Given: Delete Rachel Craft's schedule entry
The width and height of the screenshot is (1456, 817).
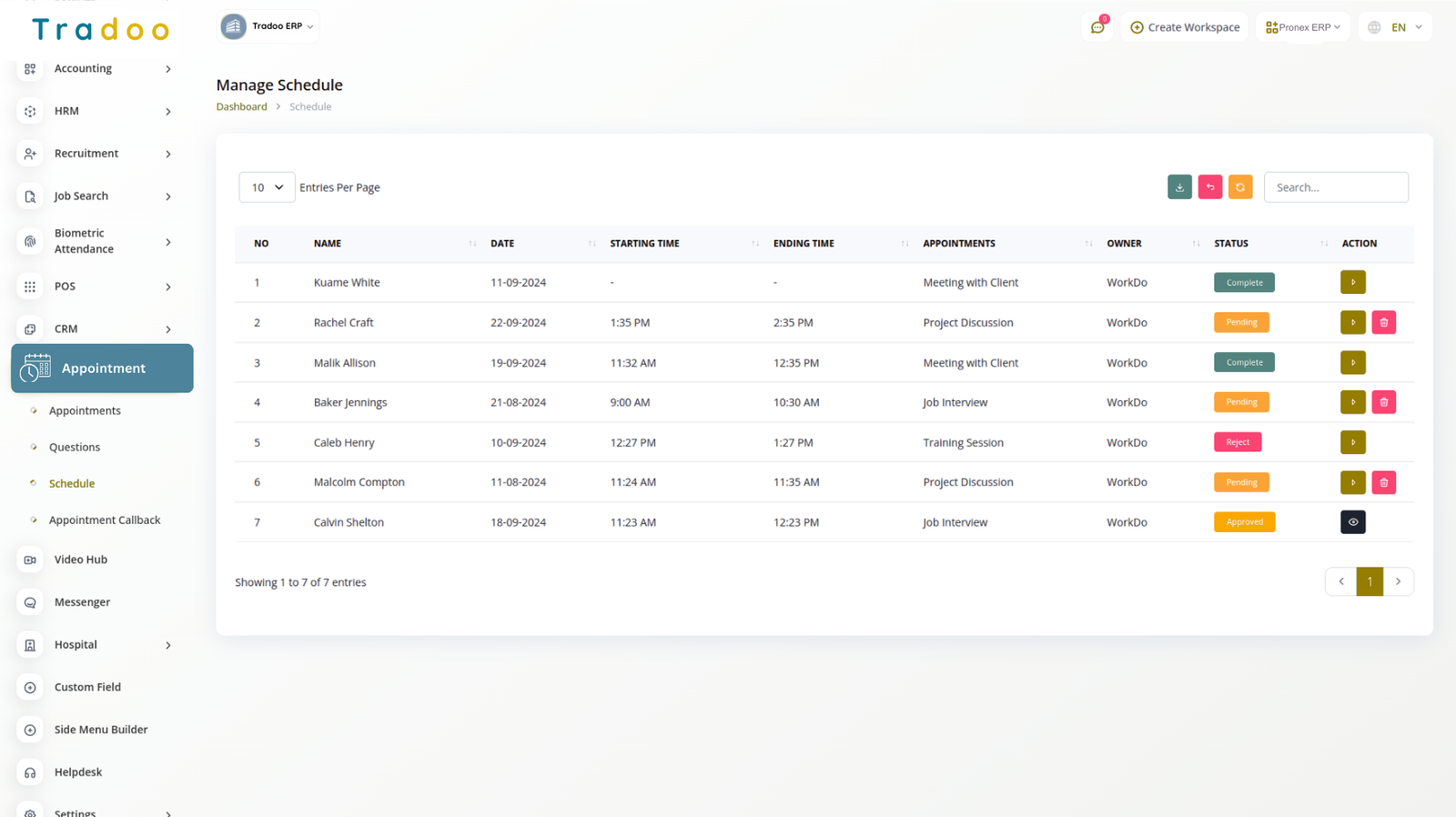Looking at the screenshot, I should (x=1383, y=323).
